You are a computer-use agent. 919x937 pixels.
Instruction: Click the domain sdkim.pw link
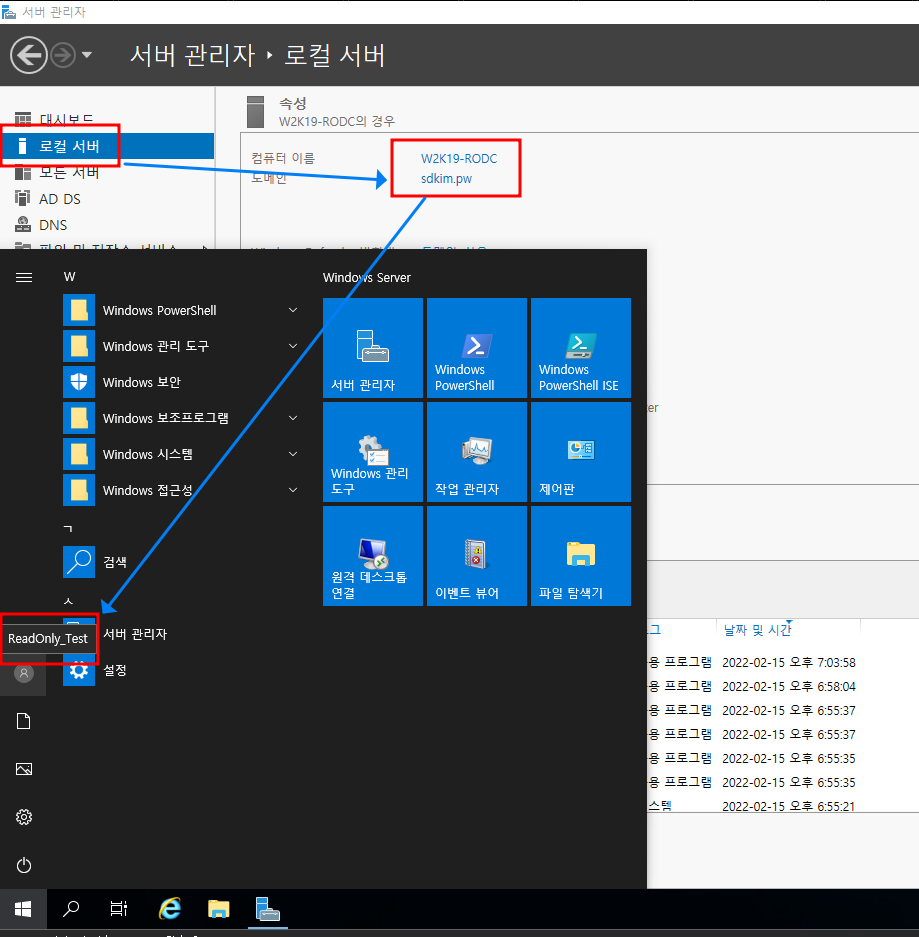click(446, 178)
